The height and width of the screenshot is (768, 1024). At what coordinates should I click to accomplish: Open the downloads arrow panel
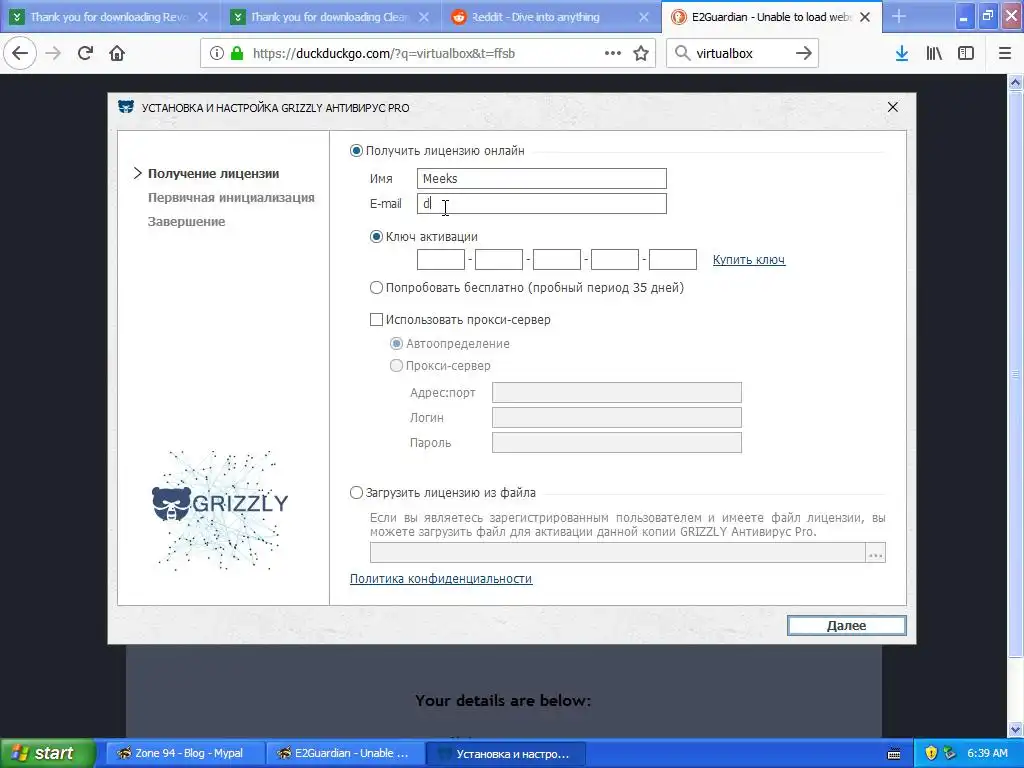coord(902,54)
